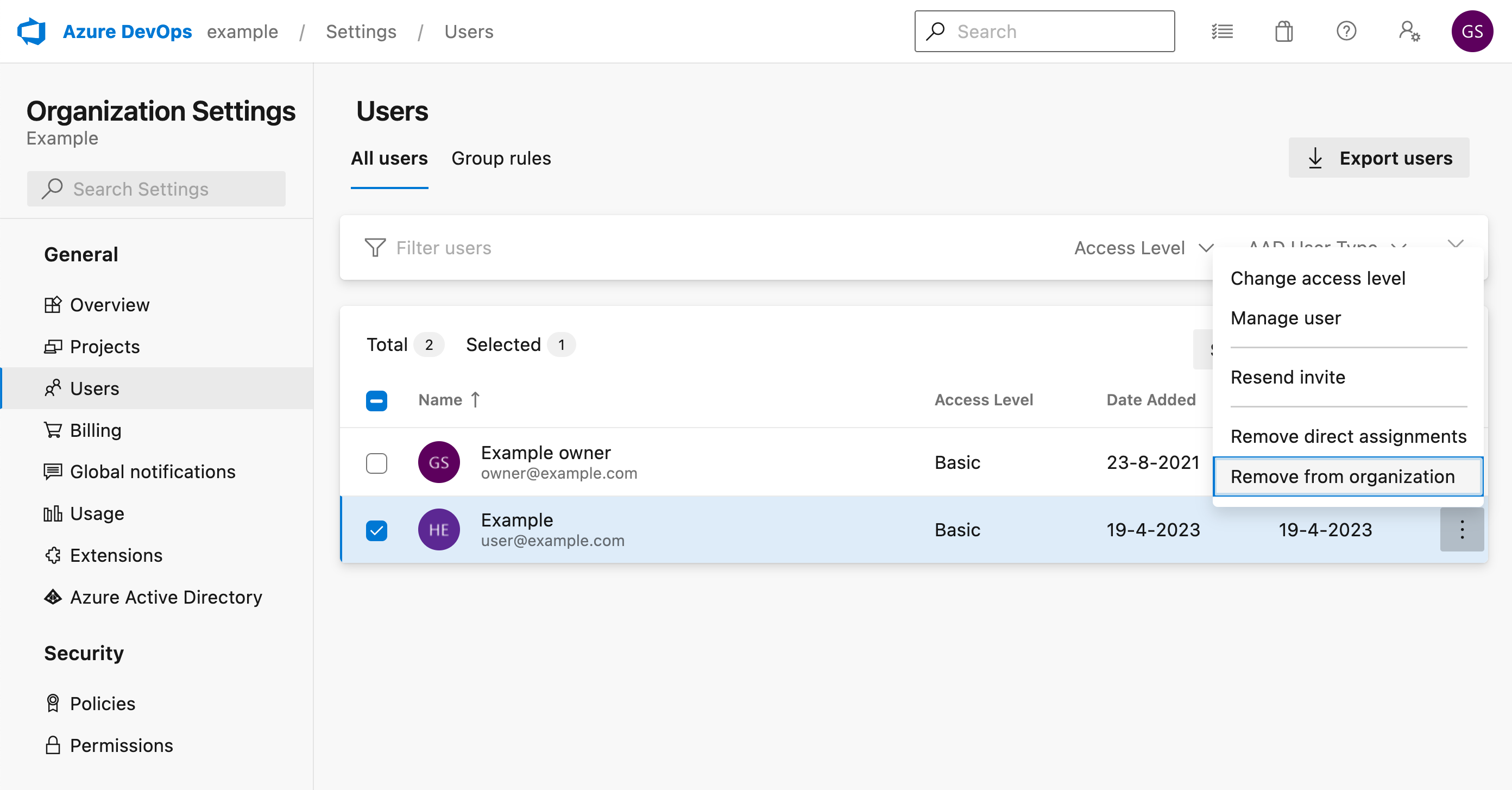This screenshot has height=790, width=1512.
Task: Expand the Access Level filter dropdown
Action: tap(1144, 247)
